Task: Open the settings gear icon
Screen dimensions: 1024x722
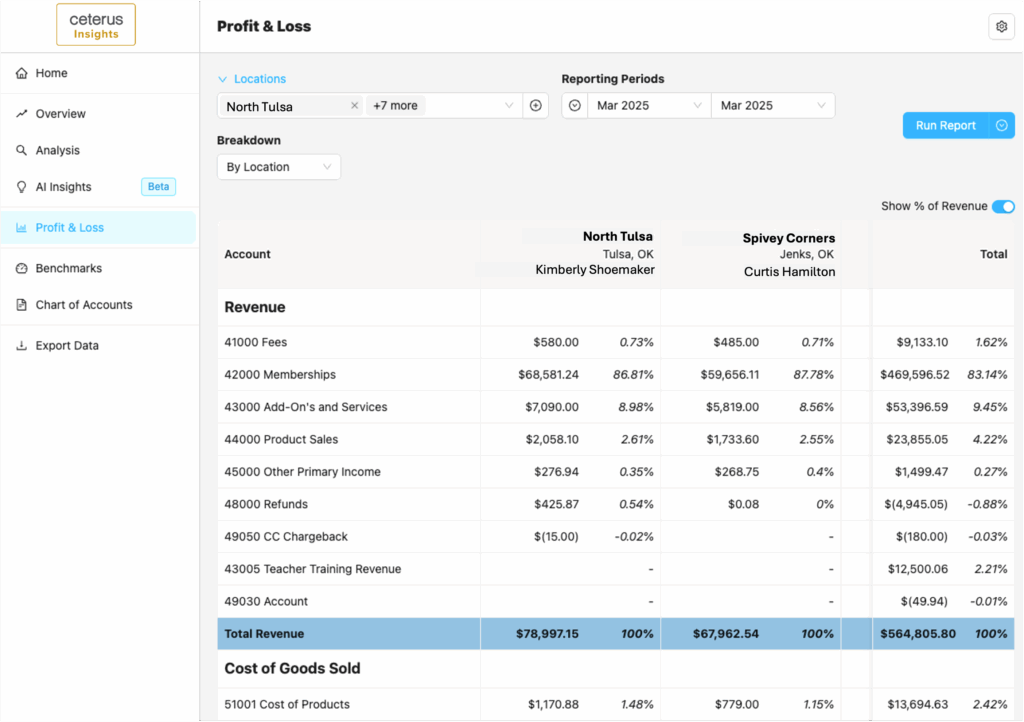Action: [x=1001, y=27]
